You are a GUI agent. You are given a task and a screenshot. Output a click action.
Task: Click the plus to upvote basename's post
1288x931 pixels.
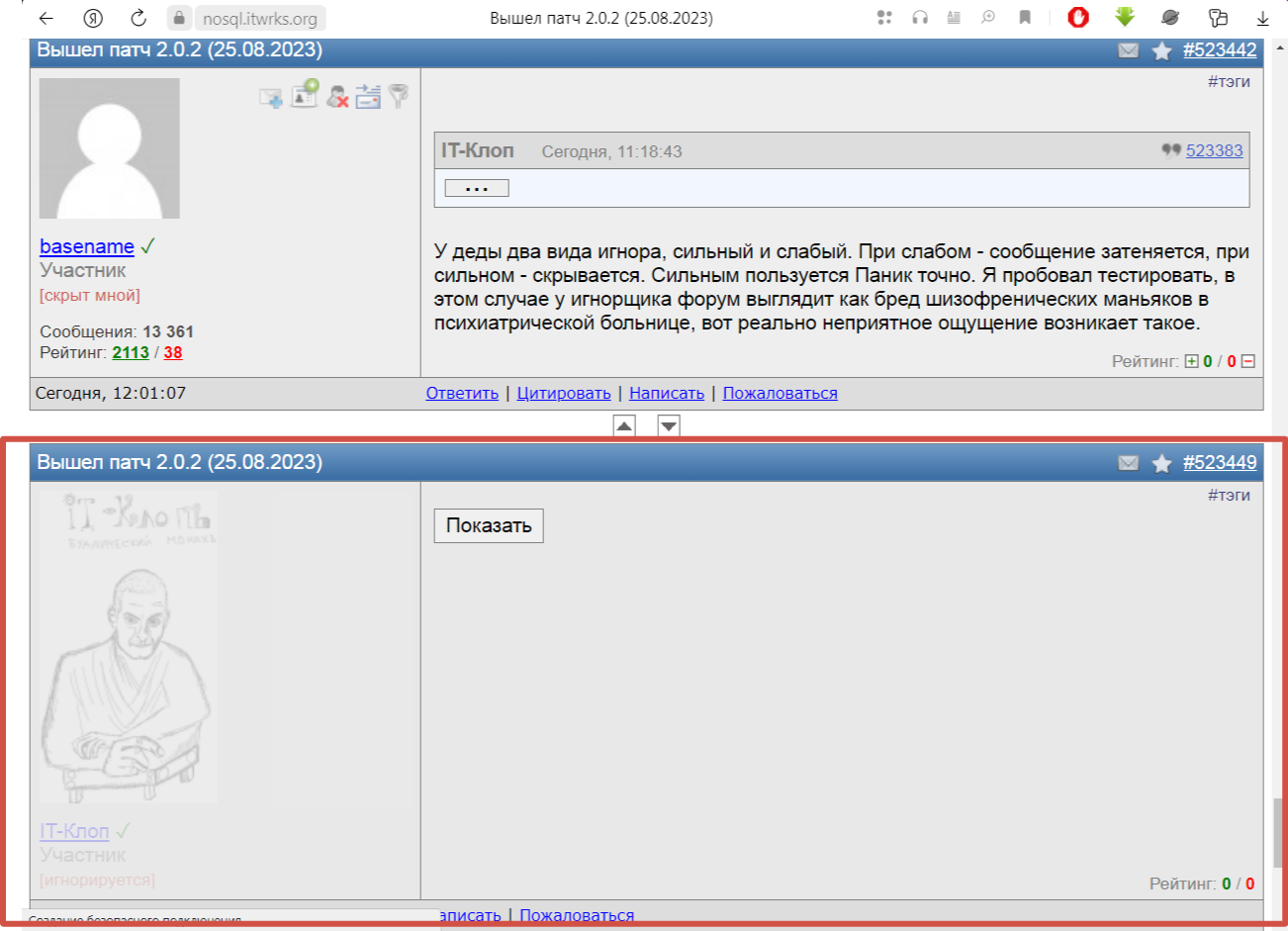pyautogui.click(x=1191, y=362)
